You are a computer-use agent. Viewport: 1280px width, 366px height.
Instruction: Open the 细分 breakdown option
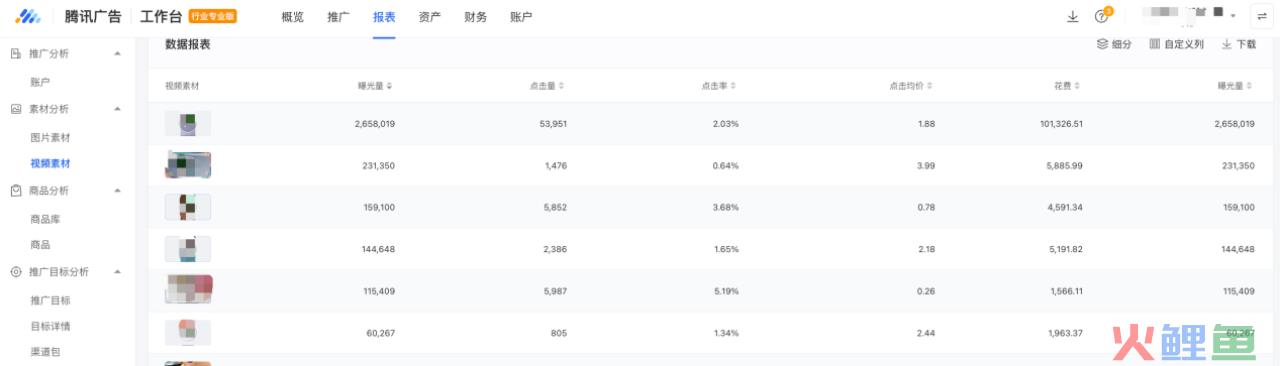click(1114, 44)
